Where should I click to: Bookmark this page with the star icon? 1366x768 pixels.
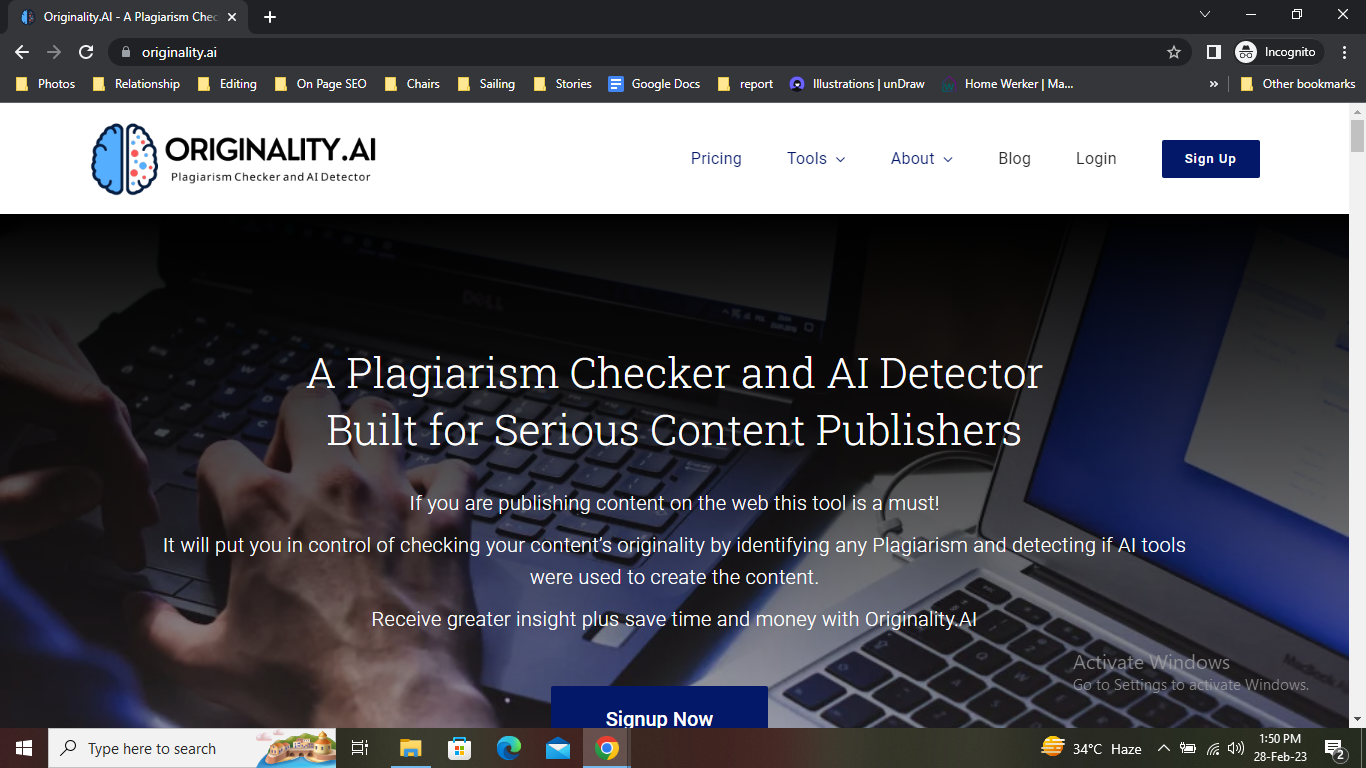click(x=1174, y=52)
